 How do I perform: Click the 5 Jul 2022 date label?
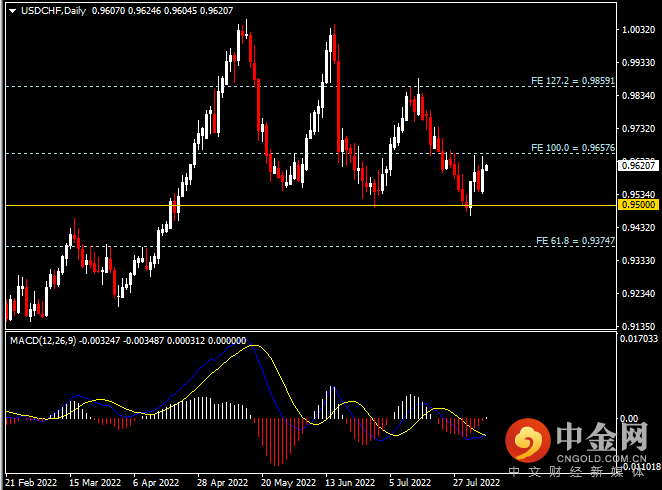point(410,482)
